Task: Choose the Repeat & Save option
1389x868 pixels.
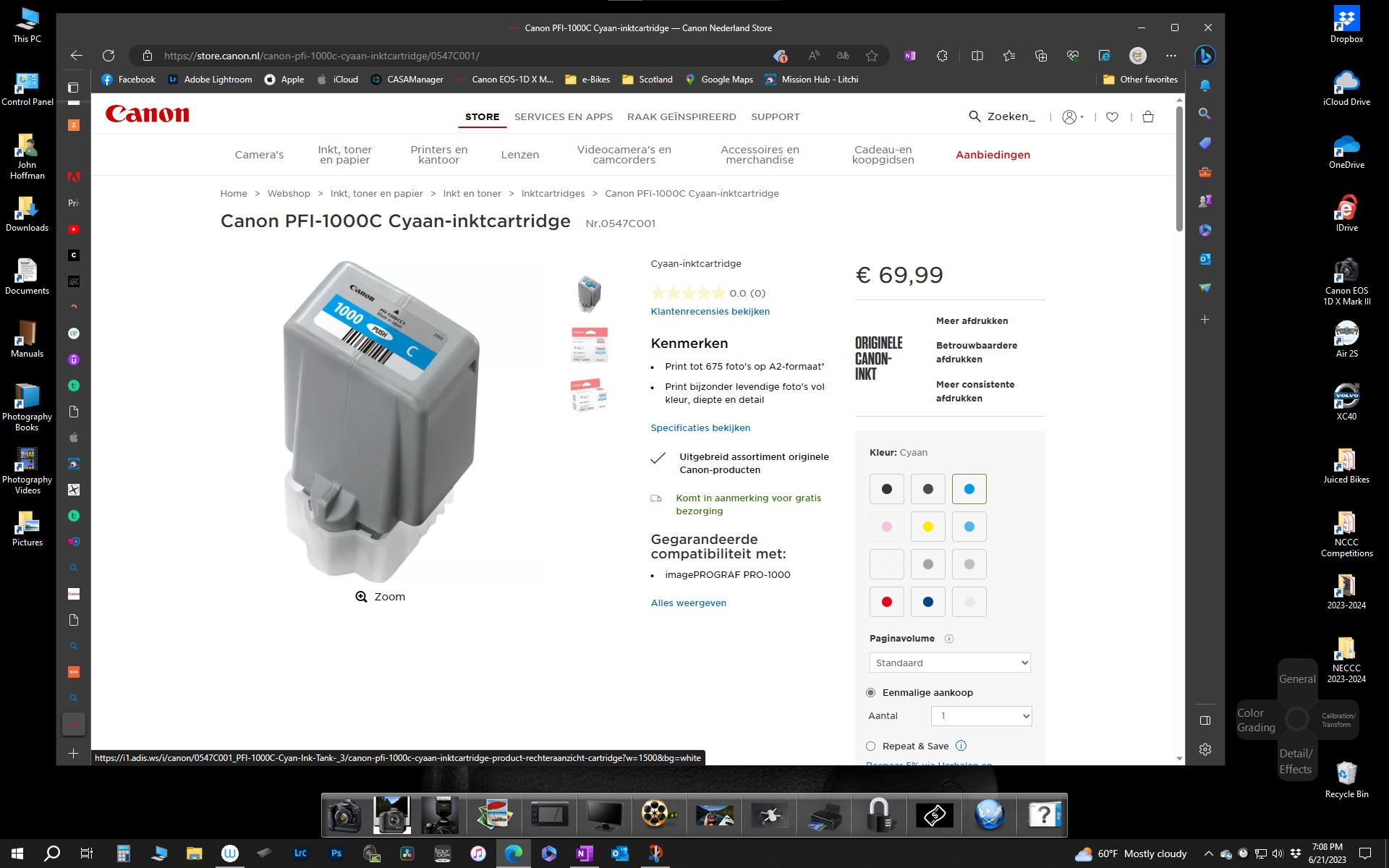Action: [x=870, y=746]
